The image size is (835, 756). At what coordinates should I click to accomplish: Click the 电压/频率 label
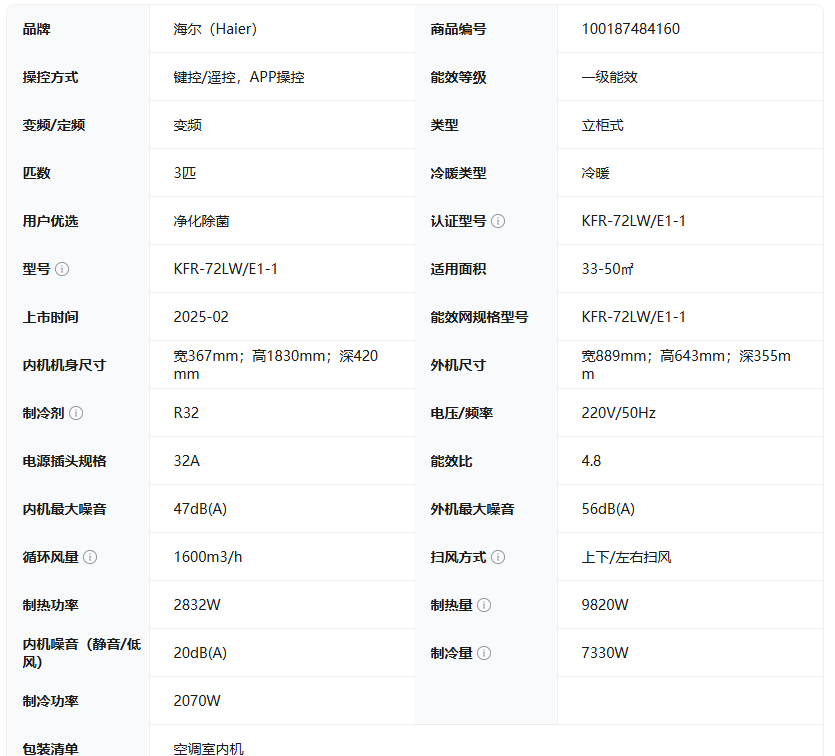462,413
